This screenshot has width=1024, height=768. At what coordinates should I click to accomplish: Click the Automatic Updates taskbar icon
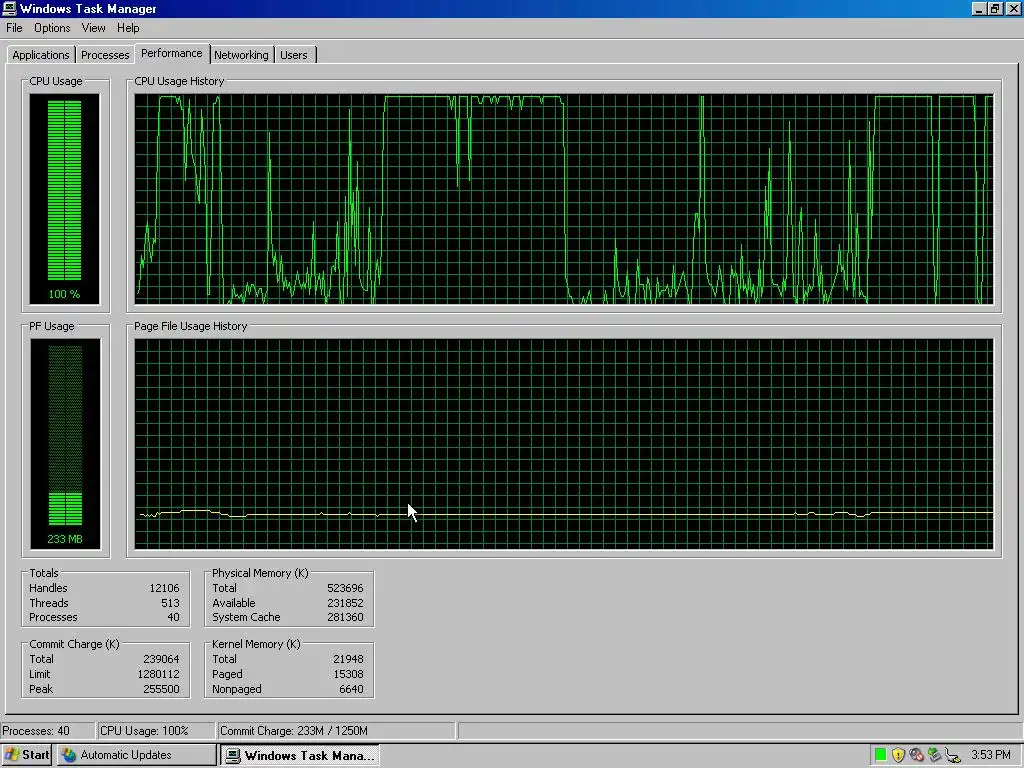point(69,755)
